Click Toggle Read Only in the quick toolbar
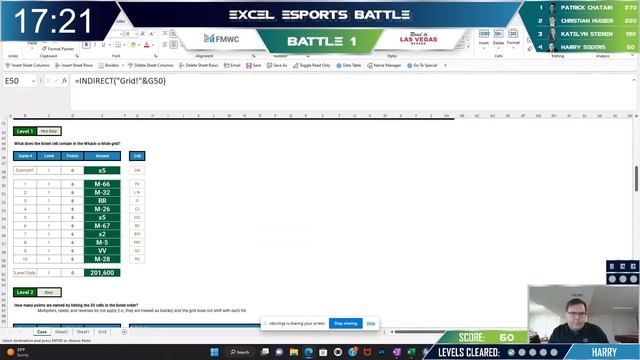This screenshot has width=640, height=360. coord(311,65)
